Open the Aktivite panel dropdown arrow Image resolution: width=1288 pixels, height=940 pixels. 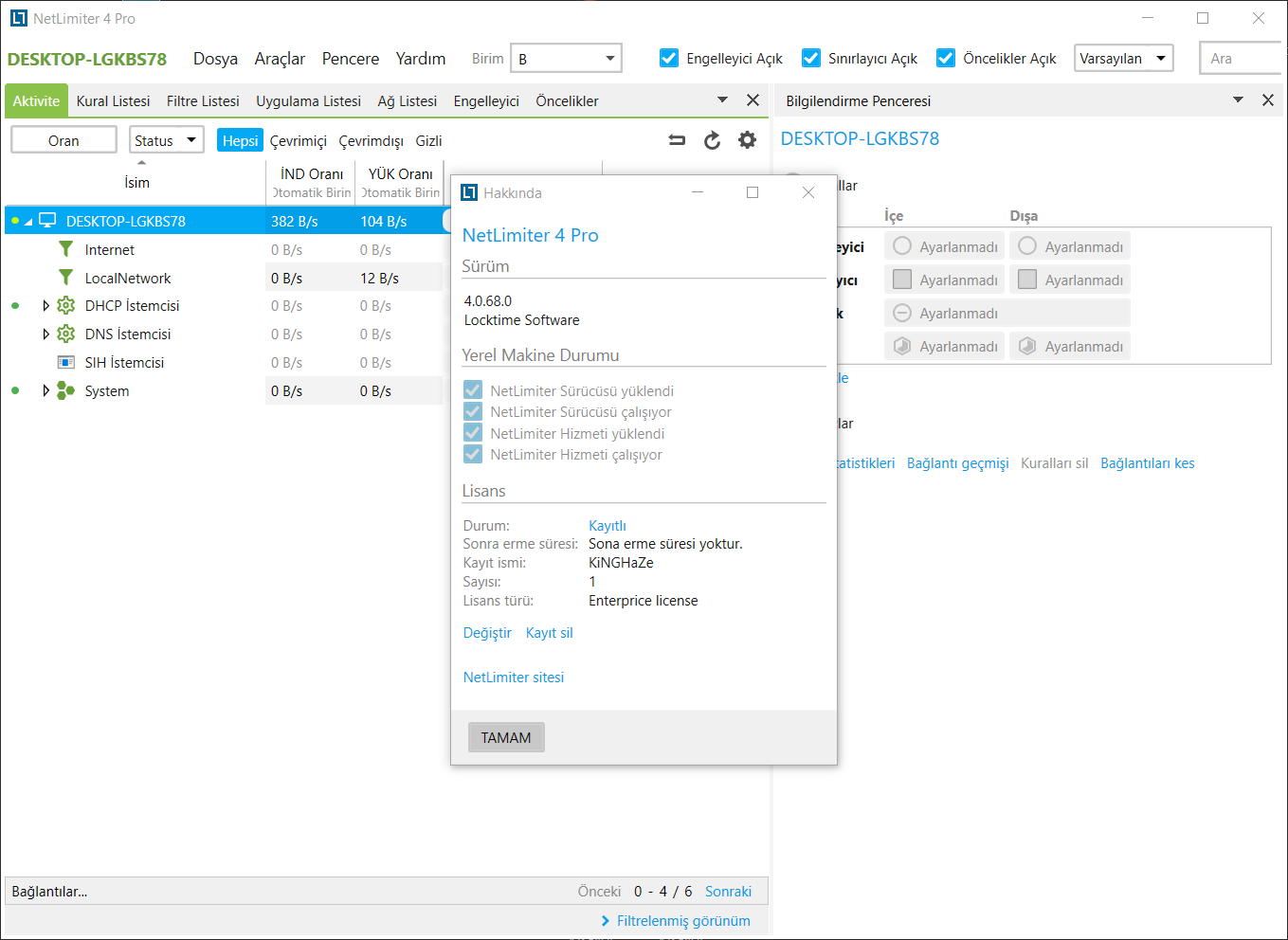pos(722,99)
